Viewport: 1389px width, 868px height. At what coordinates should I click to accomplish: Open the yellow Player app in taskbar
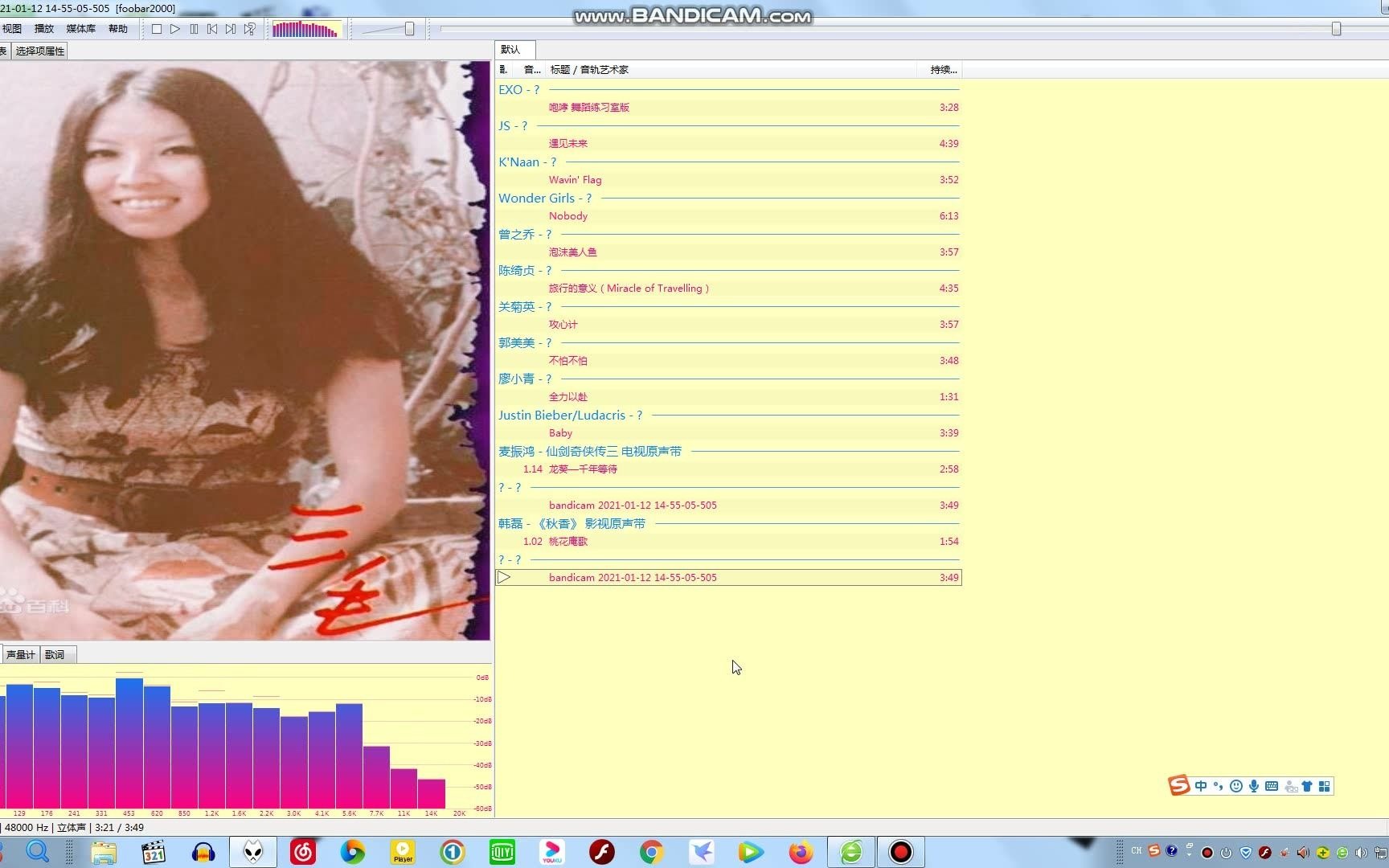pyautogui.click(x=403, y=852)
